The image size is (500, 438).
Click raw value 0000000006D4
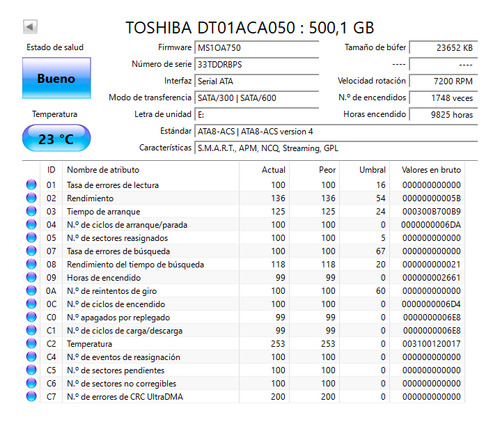tap(431, 304)
